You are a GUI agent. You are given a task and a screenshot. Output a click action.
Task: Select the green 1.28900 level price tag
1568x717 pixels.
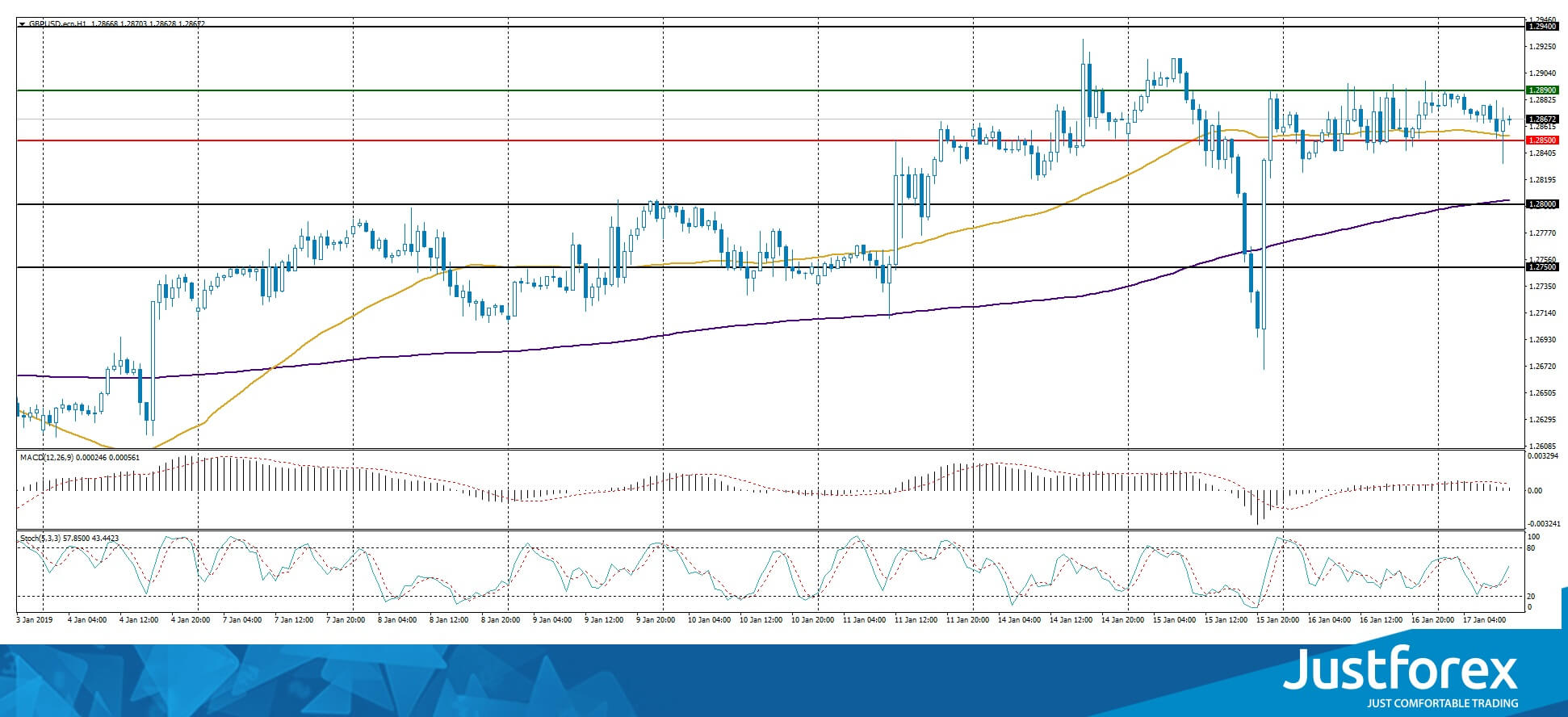pyautogui.click(x=1541, y=90)
